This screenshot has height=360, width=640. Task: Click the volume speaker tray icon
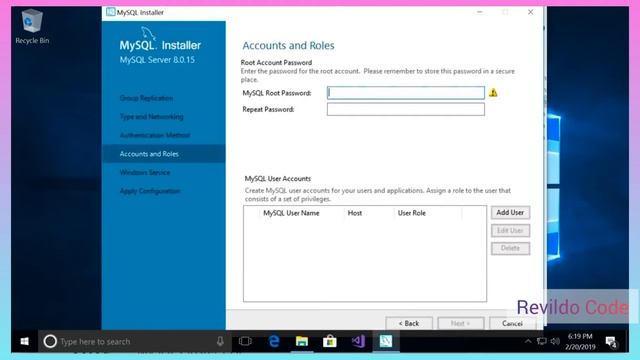pyautogui.click(x=555, y=341)
